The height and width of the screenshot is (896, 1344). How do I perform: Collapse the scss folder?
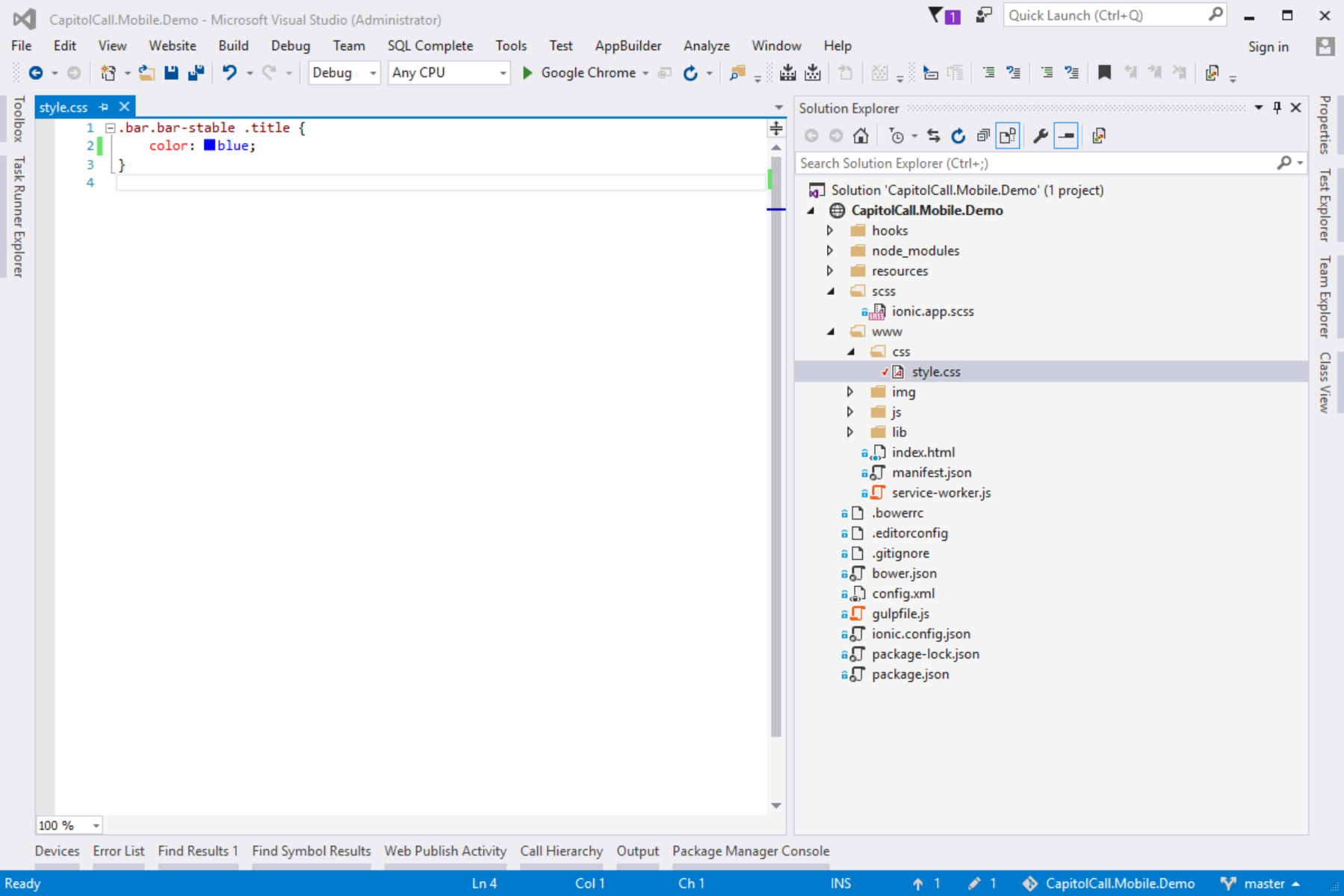coord(831,291)
